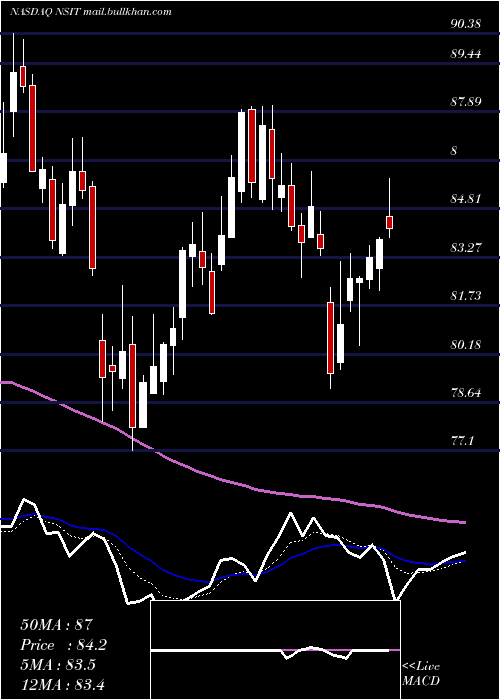Click the 90.38 price label

(466, 24)
